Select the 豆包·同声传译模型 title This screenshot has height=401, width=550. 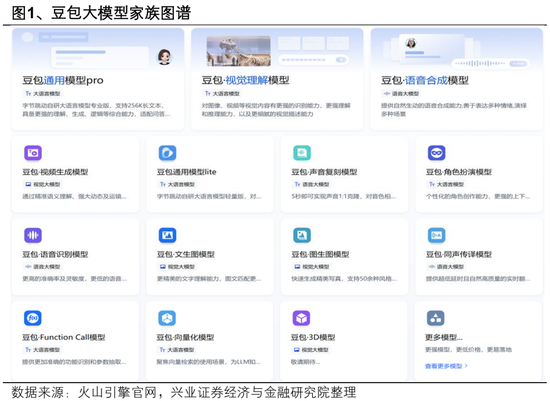click(459, 254)
